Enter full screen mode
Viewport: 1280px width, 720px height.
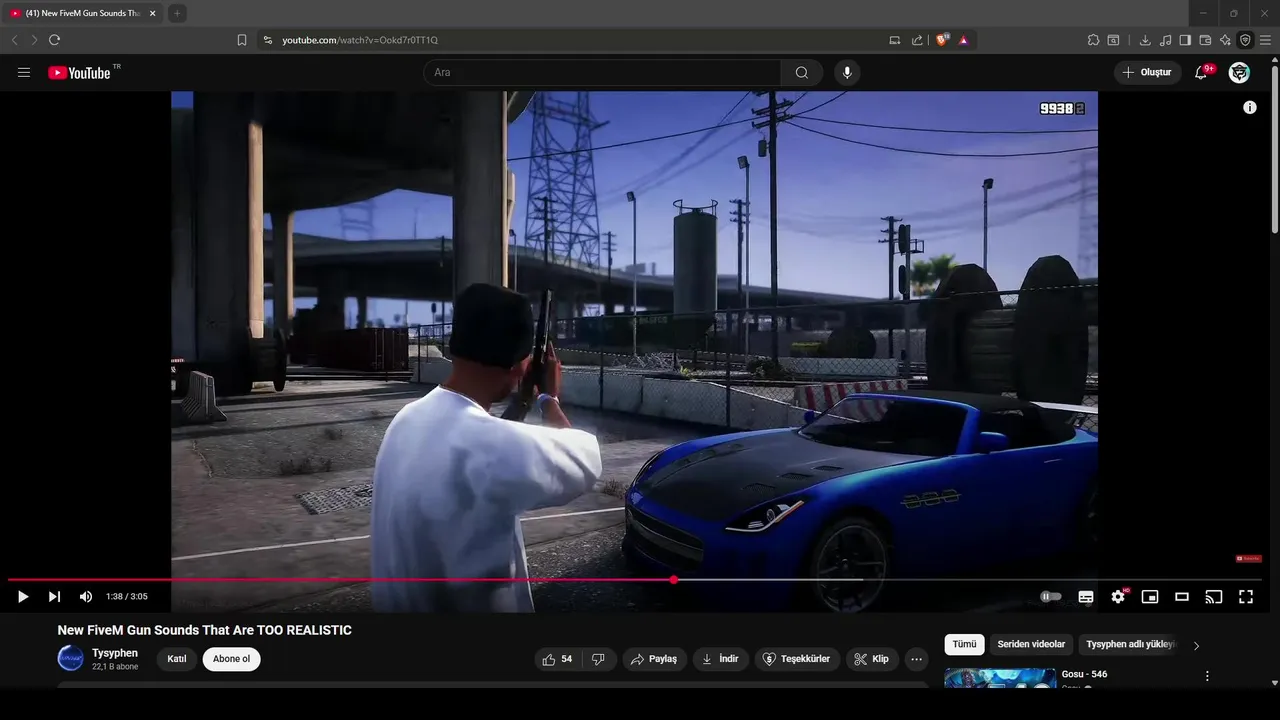tap(1246, 597)
